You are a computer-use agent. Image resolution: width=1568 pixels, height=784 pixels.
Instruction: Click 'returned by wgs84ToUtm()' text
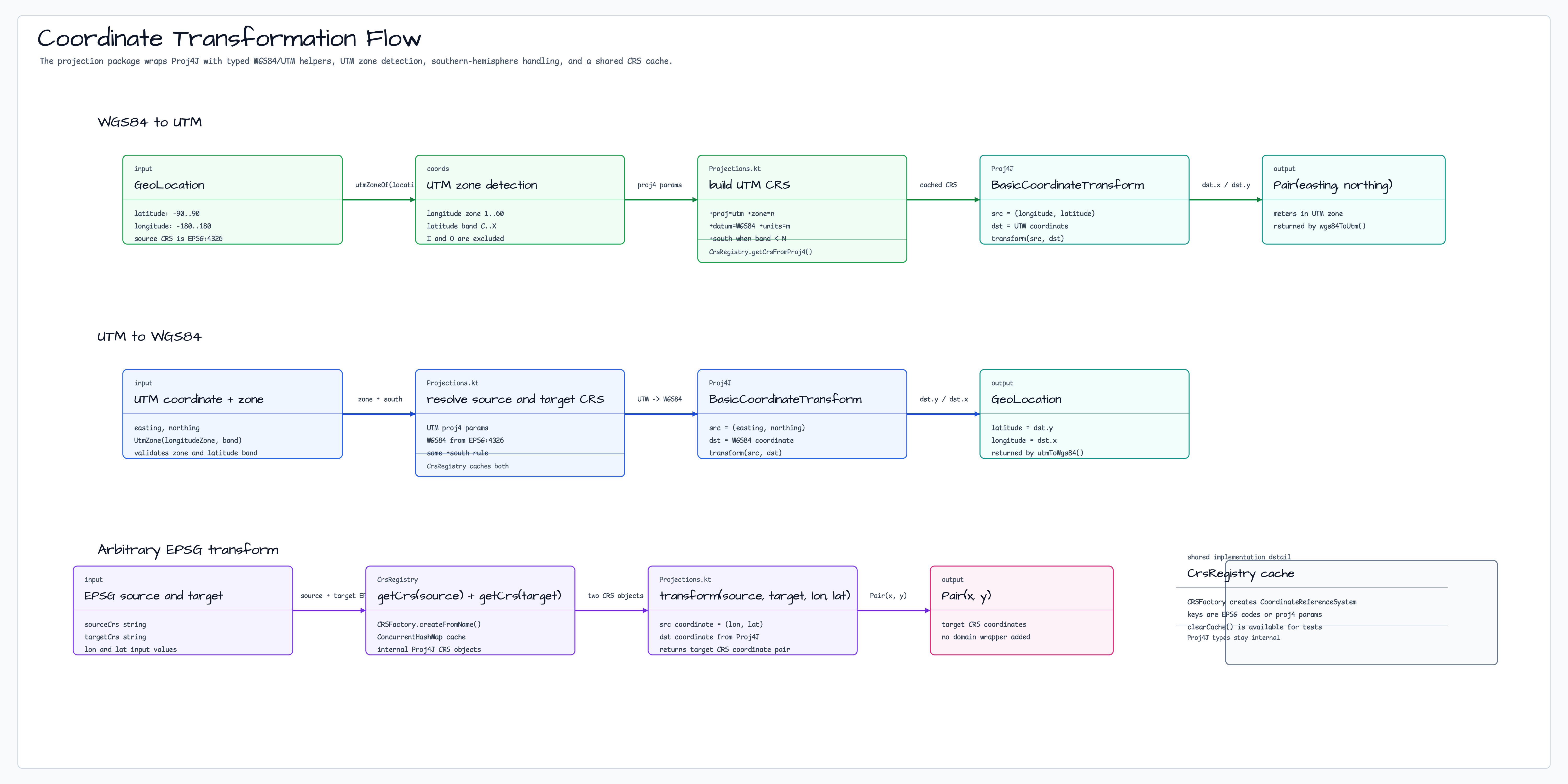tap(1320, 226)
